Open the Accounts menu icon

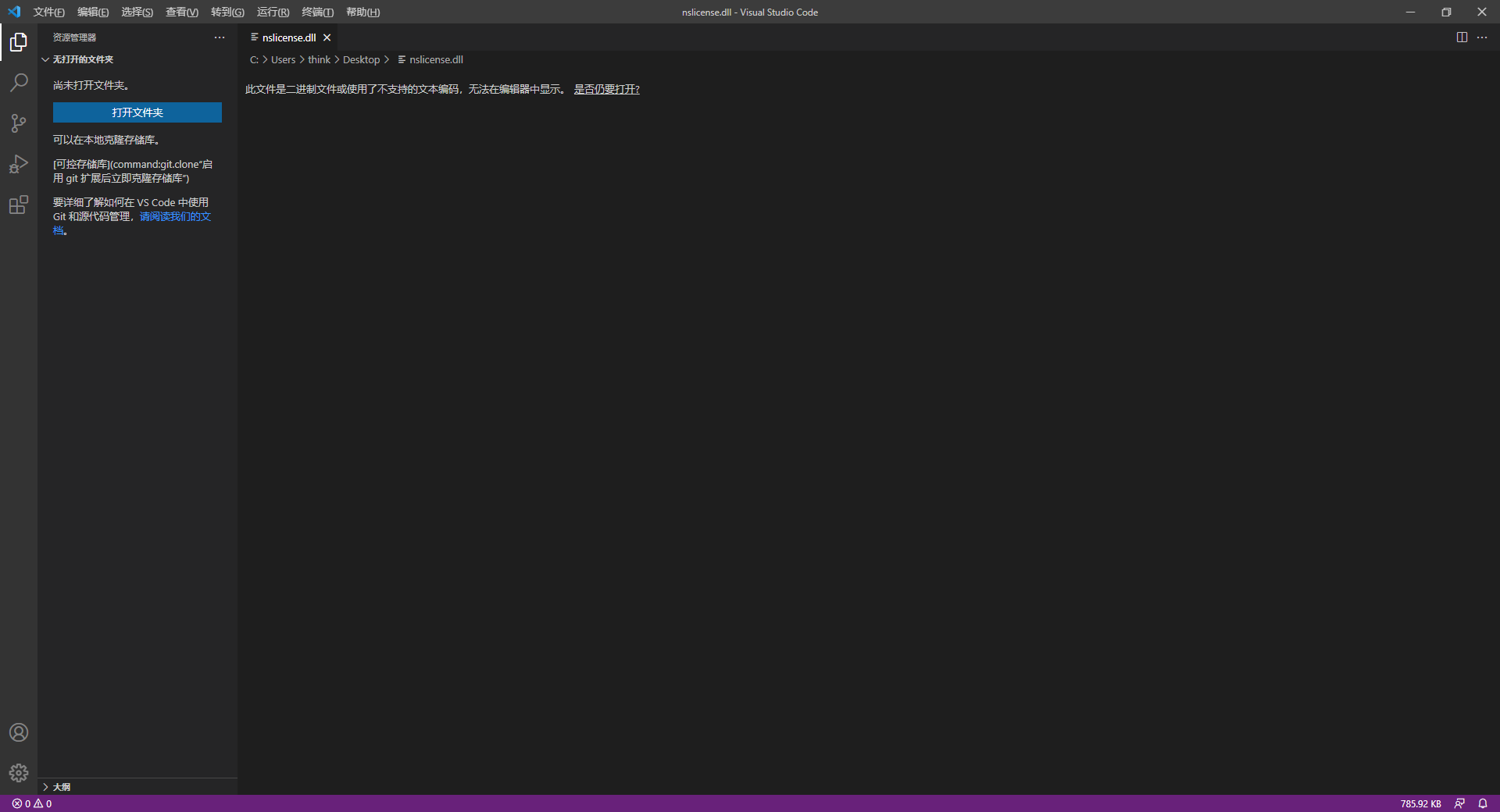coord(19,732)
